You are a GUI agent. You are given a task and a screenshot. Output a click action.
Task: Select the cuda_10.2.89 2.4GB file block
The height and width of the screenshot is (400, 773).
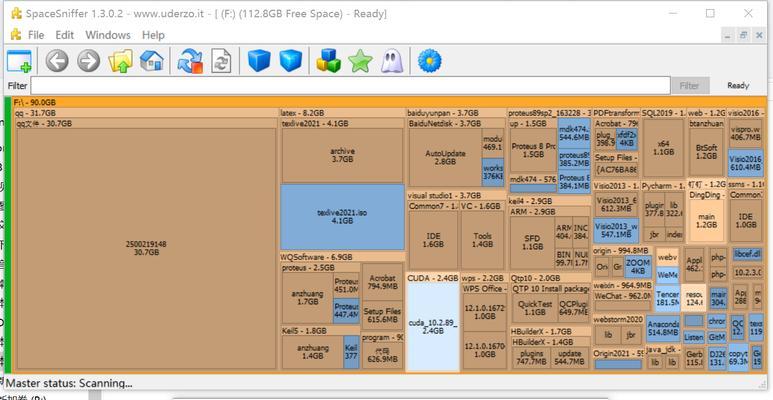click(x=433, y=326)
